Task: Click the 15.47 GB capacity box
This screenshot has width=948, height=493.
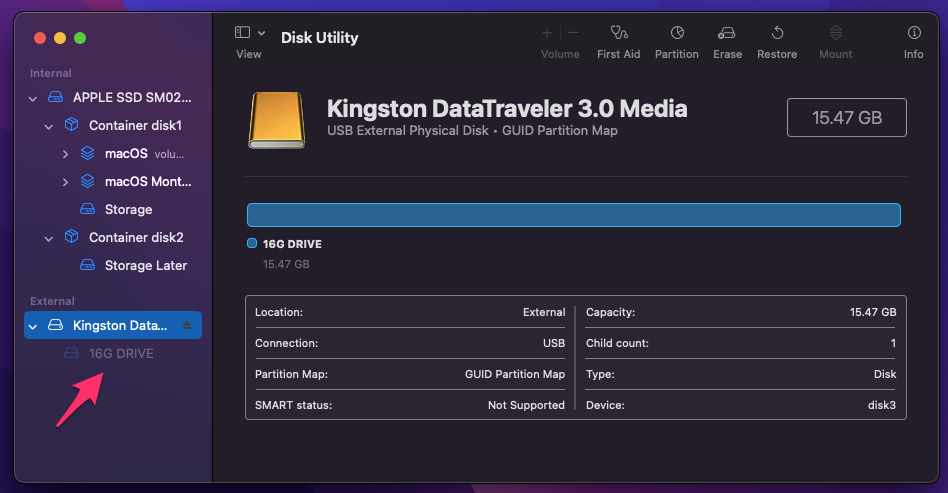Action: [846, 117]
